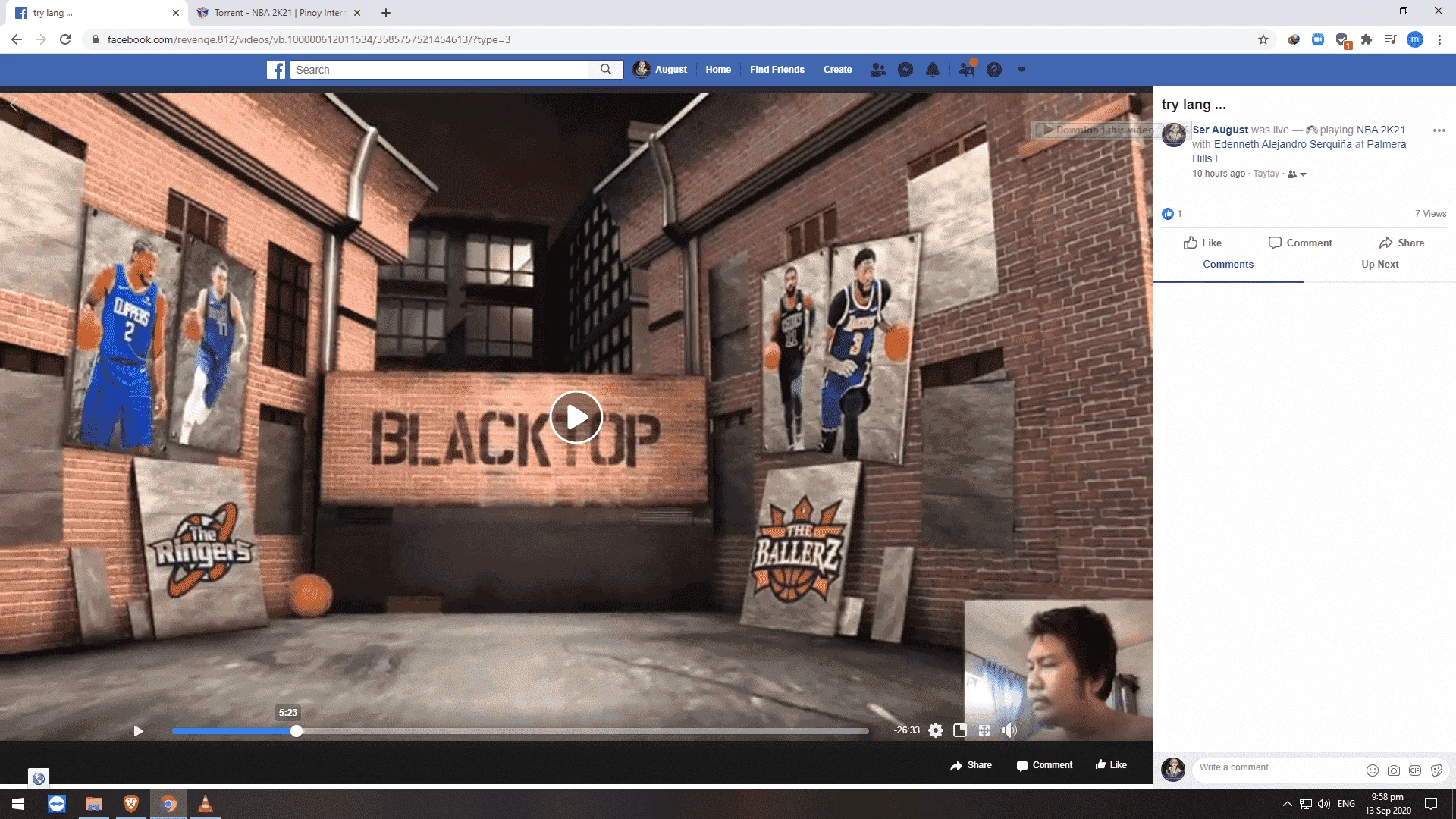1456x819 pixels.
Task: Enter fullscreen using expand icon
Action: (984, 730)
